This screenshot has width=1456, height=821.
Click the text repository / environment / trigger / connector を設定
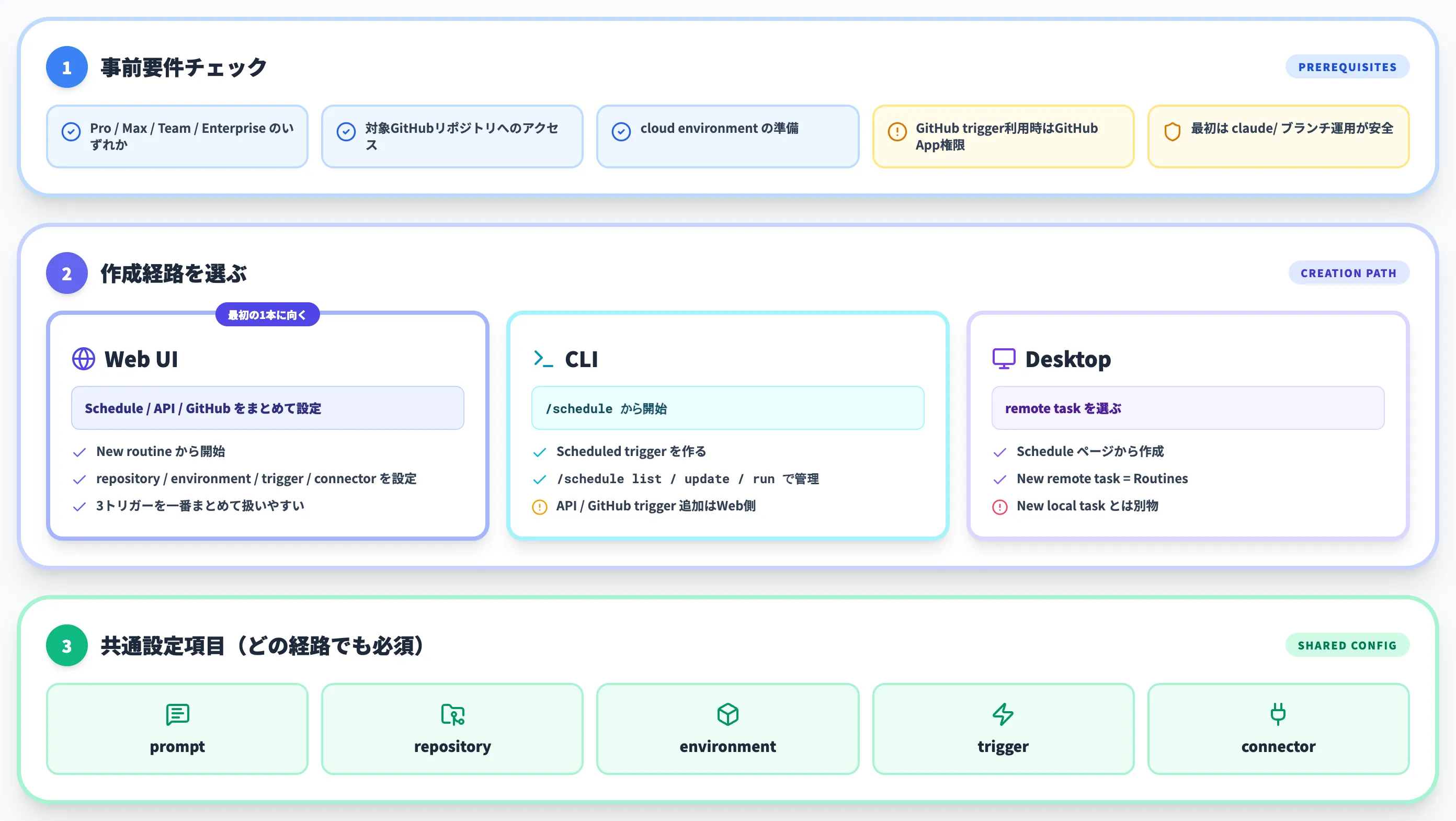coord(256,478)
